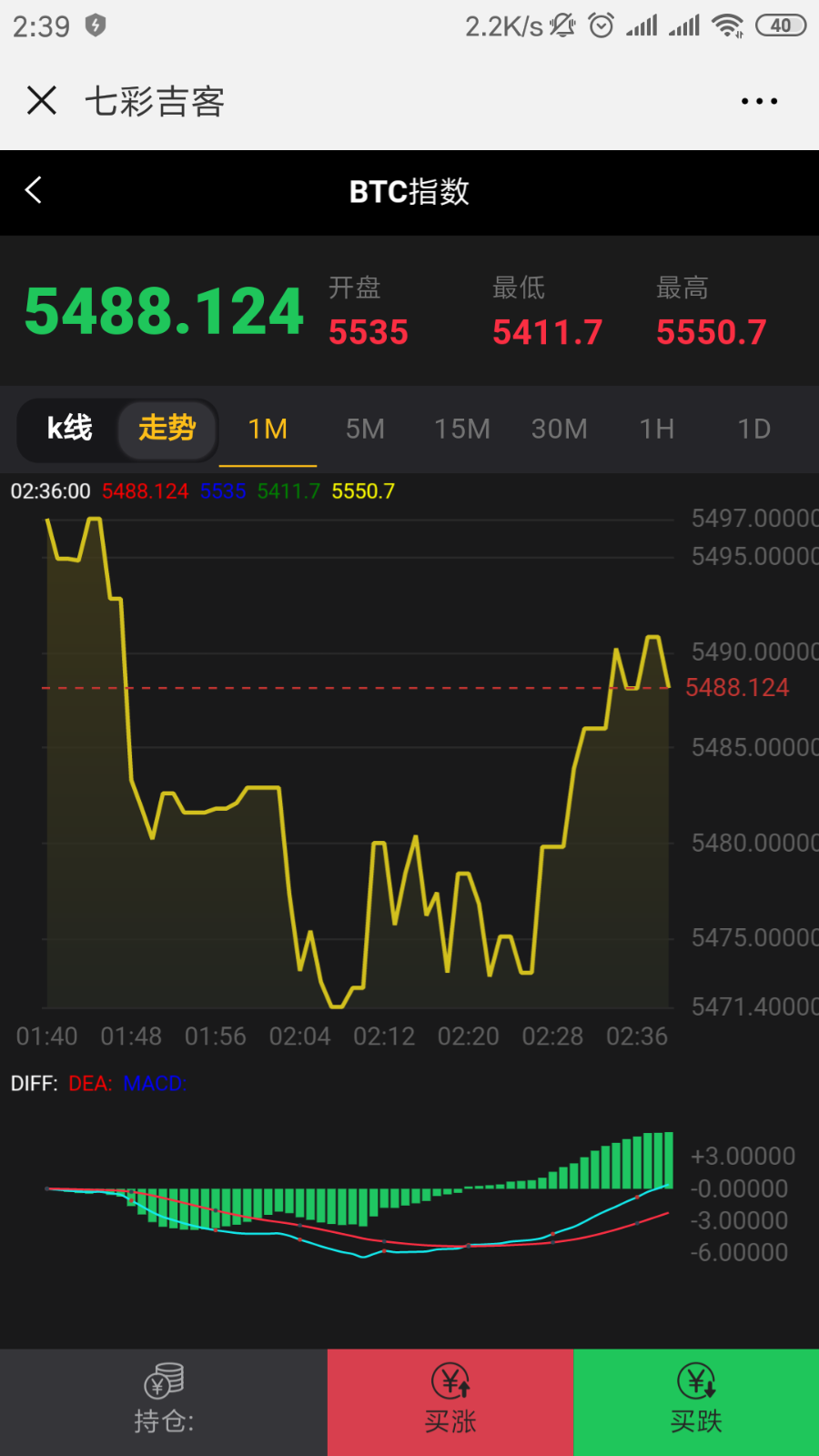The image size is (819, 1456).
Task: Open the three-dot more options menu
Action: (x=759, y=101)
